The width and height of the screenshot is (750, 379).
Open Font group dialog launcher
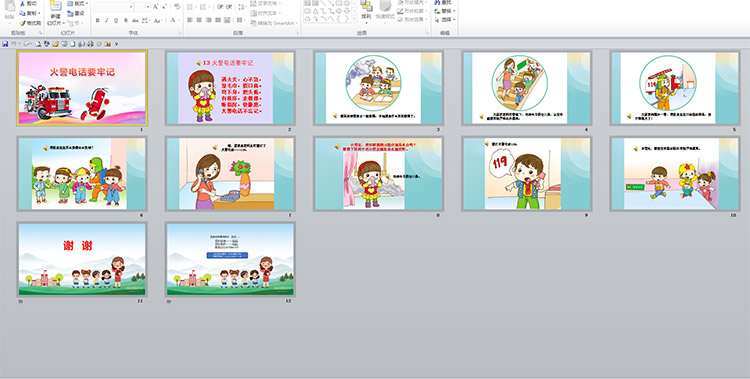[x=180, y=33]
